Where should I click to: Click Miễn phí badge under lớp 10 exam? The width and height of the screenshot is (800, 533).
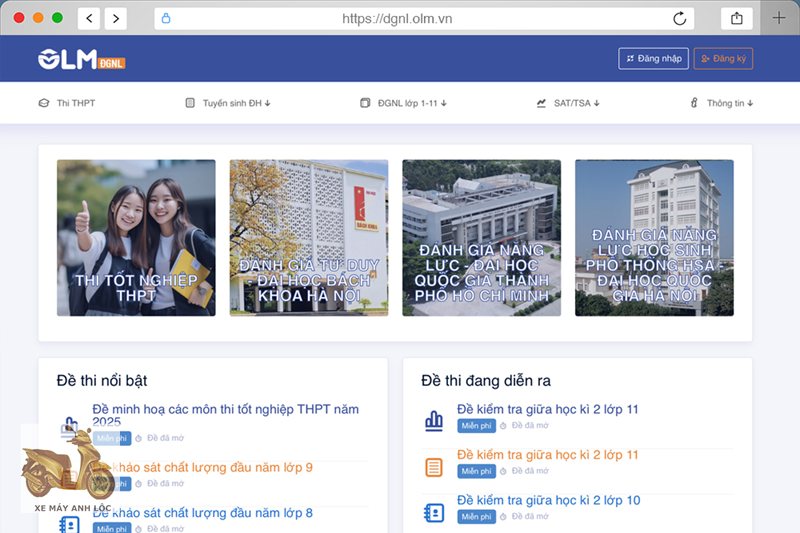coord(477,516)
